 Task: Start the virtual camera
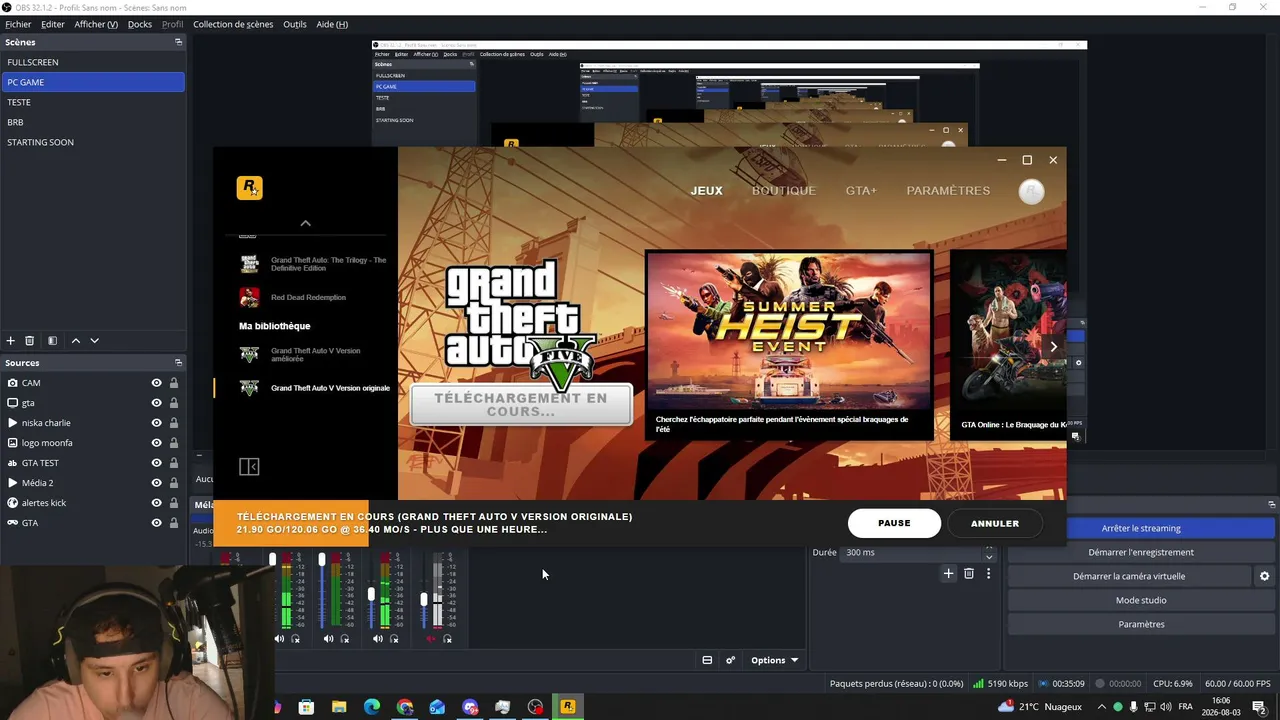point(1129,576)
